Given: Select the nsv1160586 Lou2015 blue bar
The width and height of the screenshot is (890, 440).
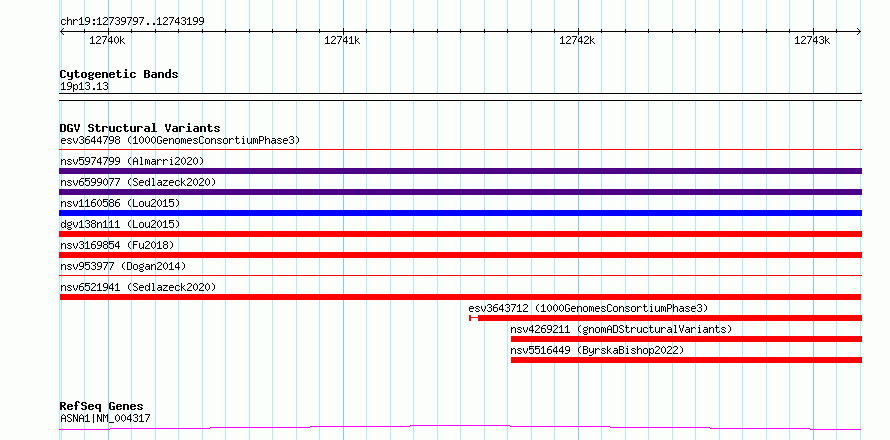Looking at the screenshot, I should click(460, 213).
